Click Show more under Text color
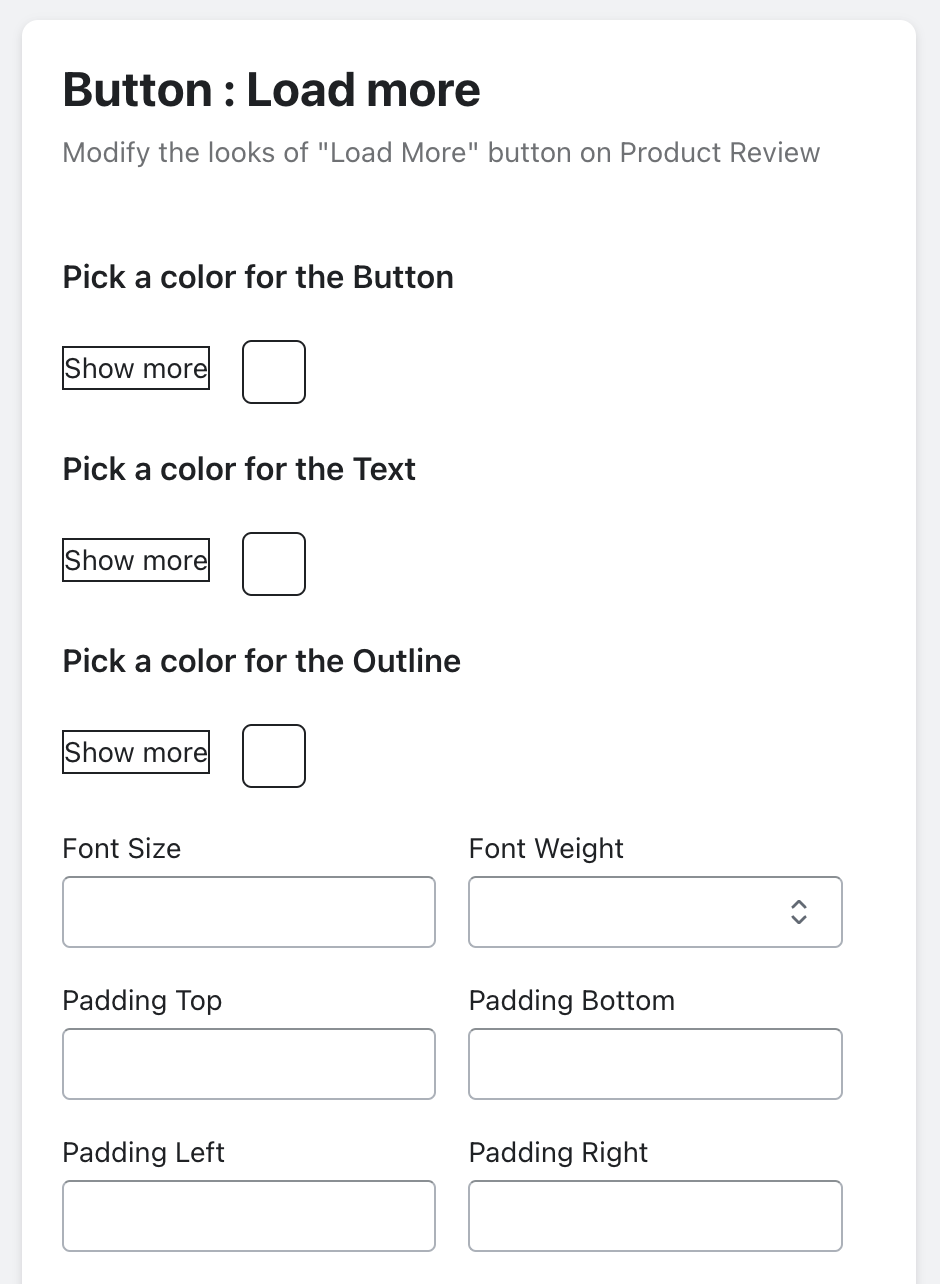The width and height of the screenshot is (940, 1284). pyautogui.click(x=136, y=560)
